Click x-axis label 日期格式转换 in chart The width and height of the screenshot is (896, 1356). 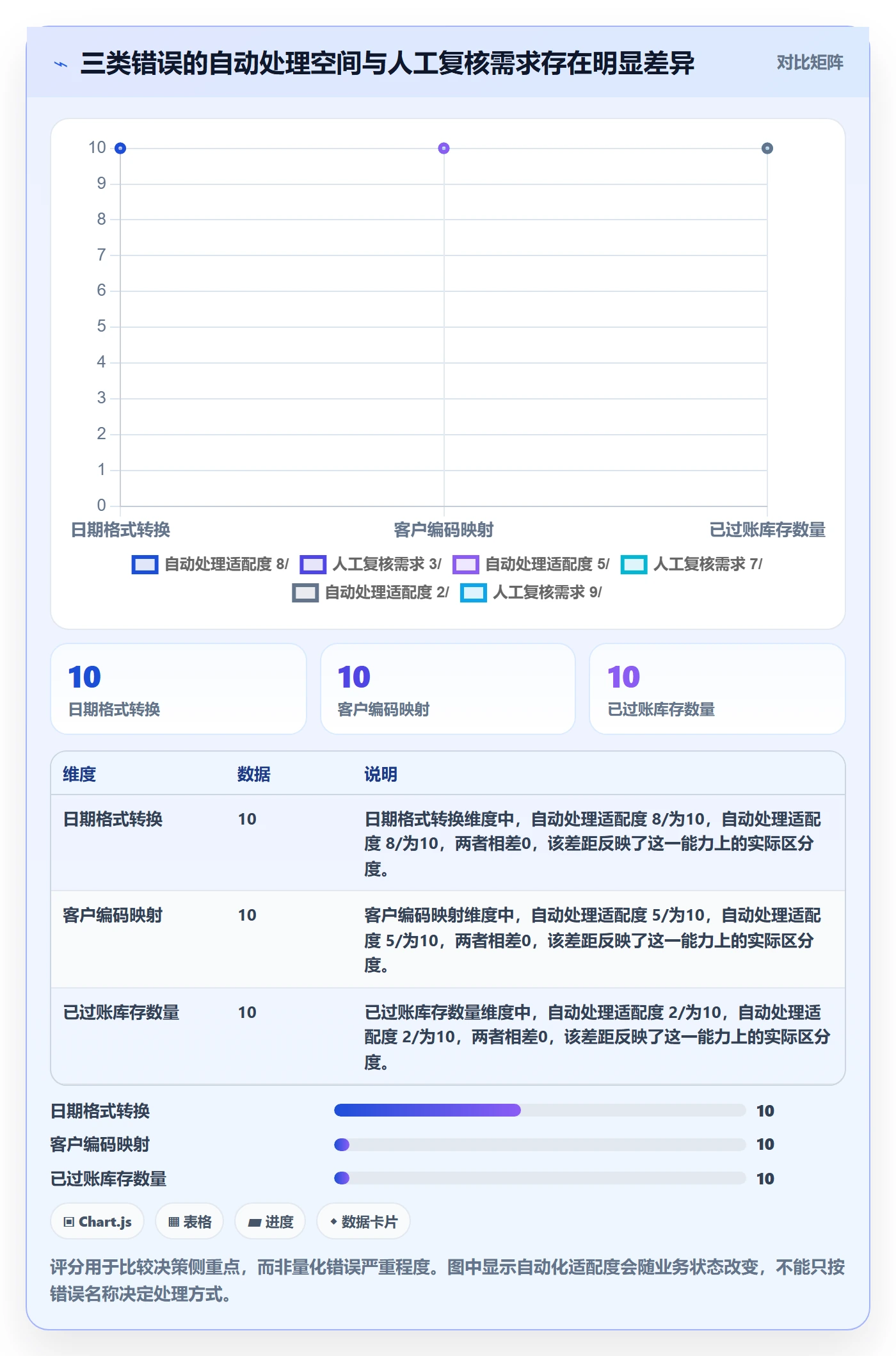coord(120,530)
